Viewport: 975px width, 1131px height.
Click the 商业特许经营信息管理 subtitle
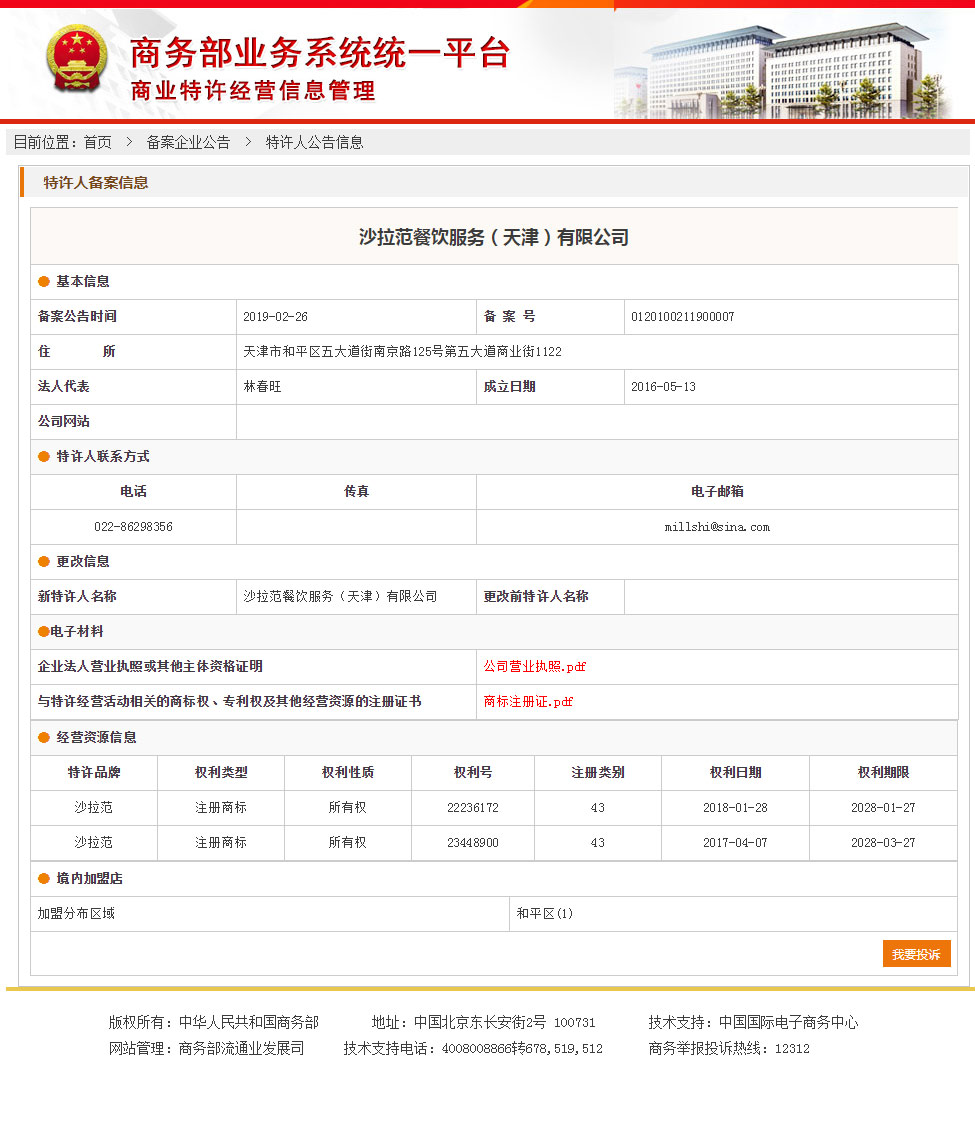click(253, 91)
